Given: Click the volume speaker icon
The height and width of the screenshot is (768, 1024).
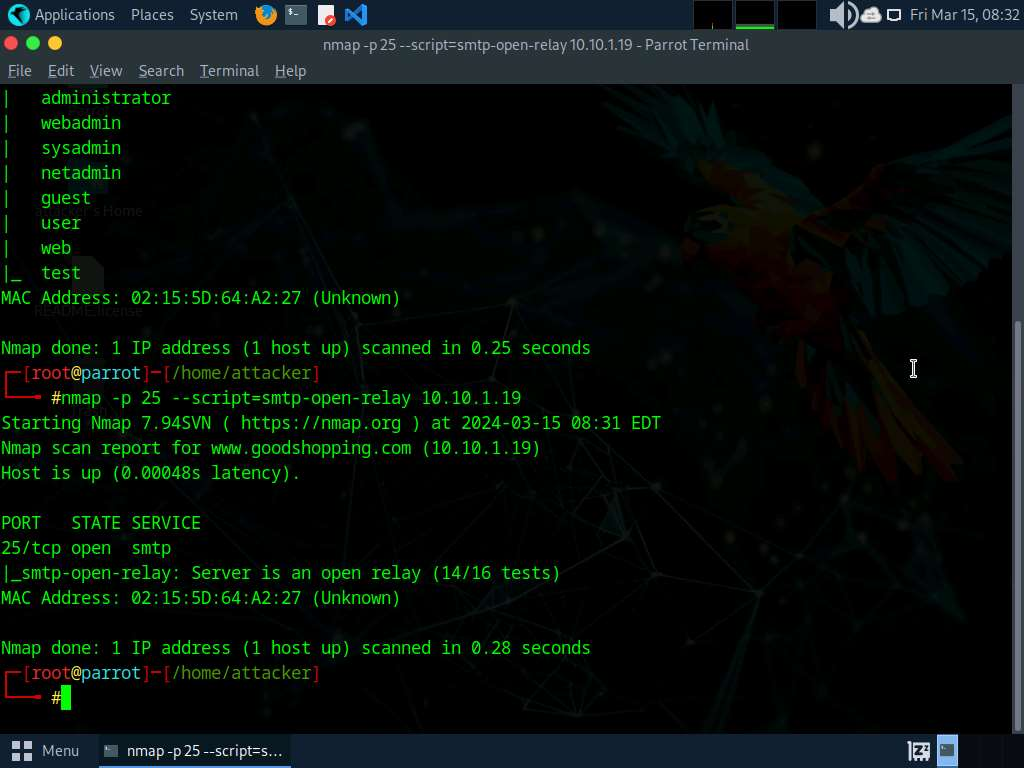Looking at the screenshot, I should coord(842,15).
